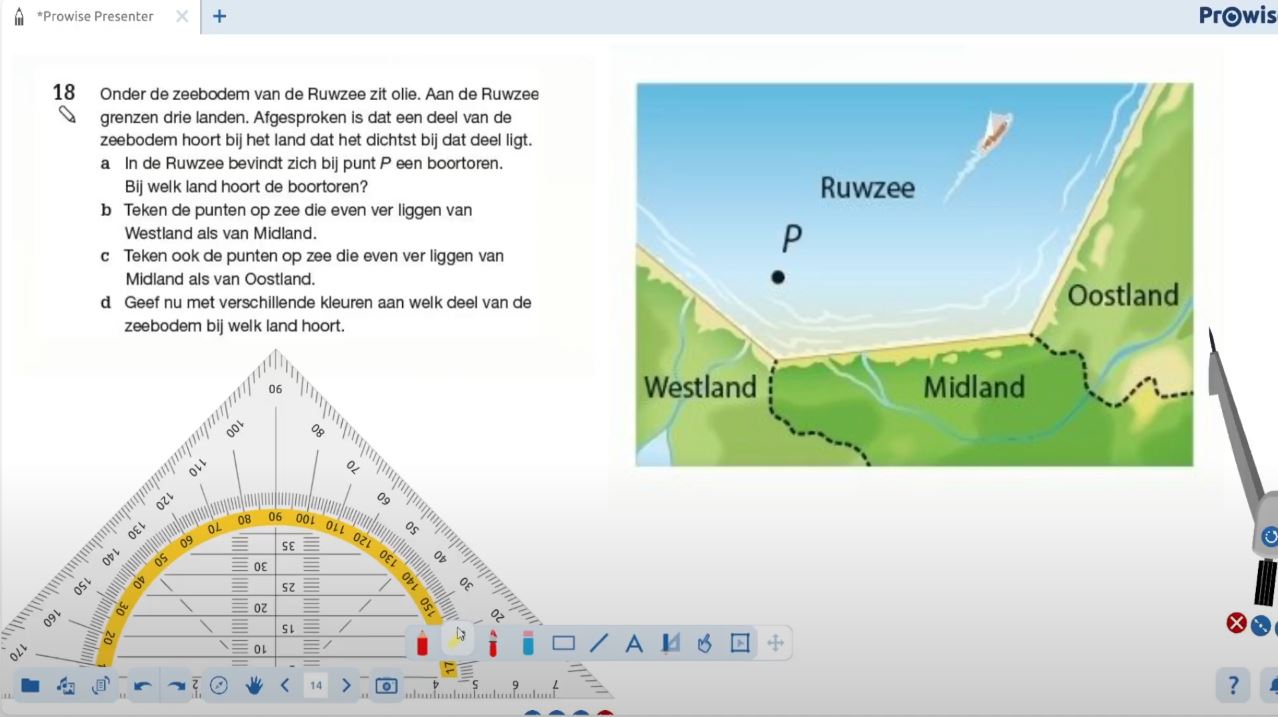Go to the next page
1278x717 pixels.
tap(346, 685)
